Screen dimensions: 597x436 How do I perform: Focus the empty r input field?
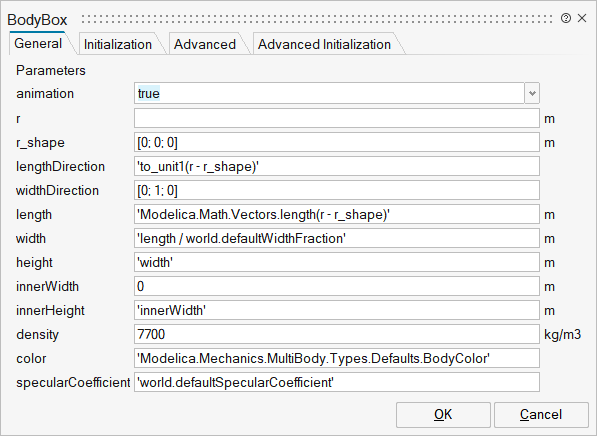(x=337, y=118)
